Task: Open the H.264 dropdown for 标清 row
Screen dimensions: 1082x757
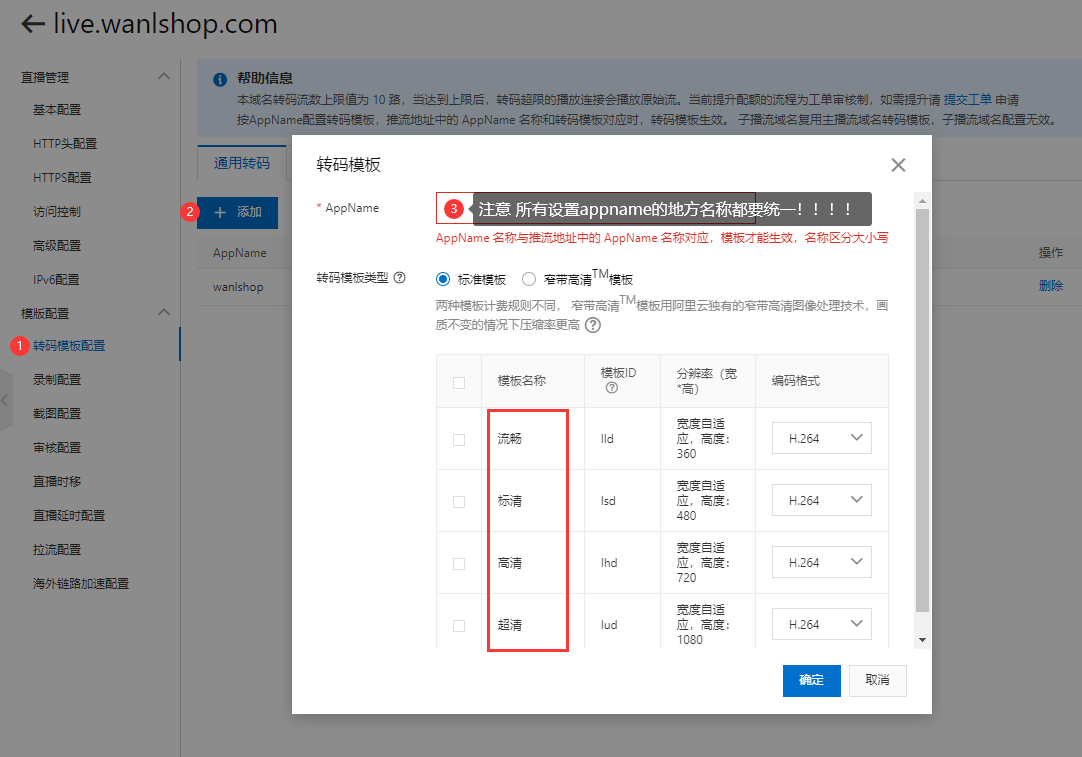Action: point(821,500)
